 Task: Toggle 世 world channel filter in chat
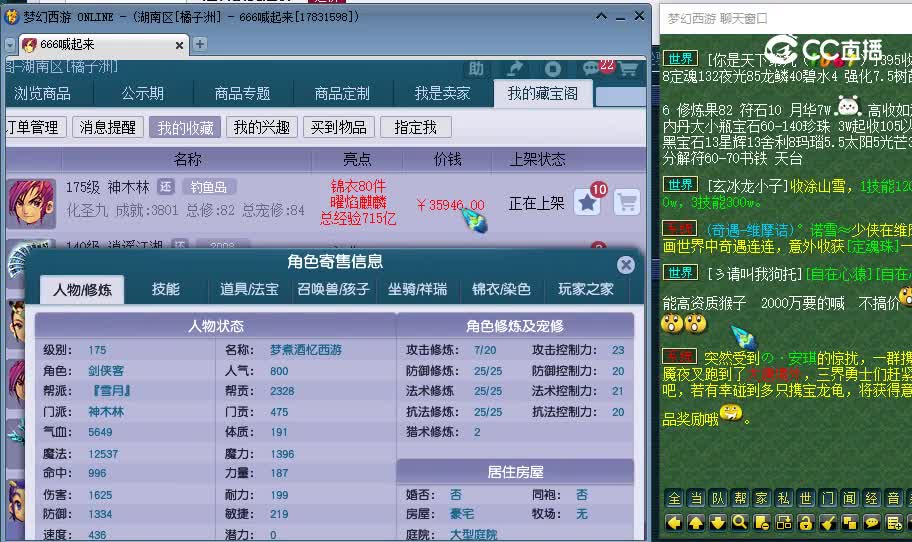[x=806, y=498]
